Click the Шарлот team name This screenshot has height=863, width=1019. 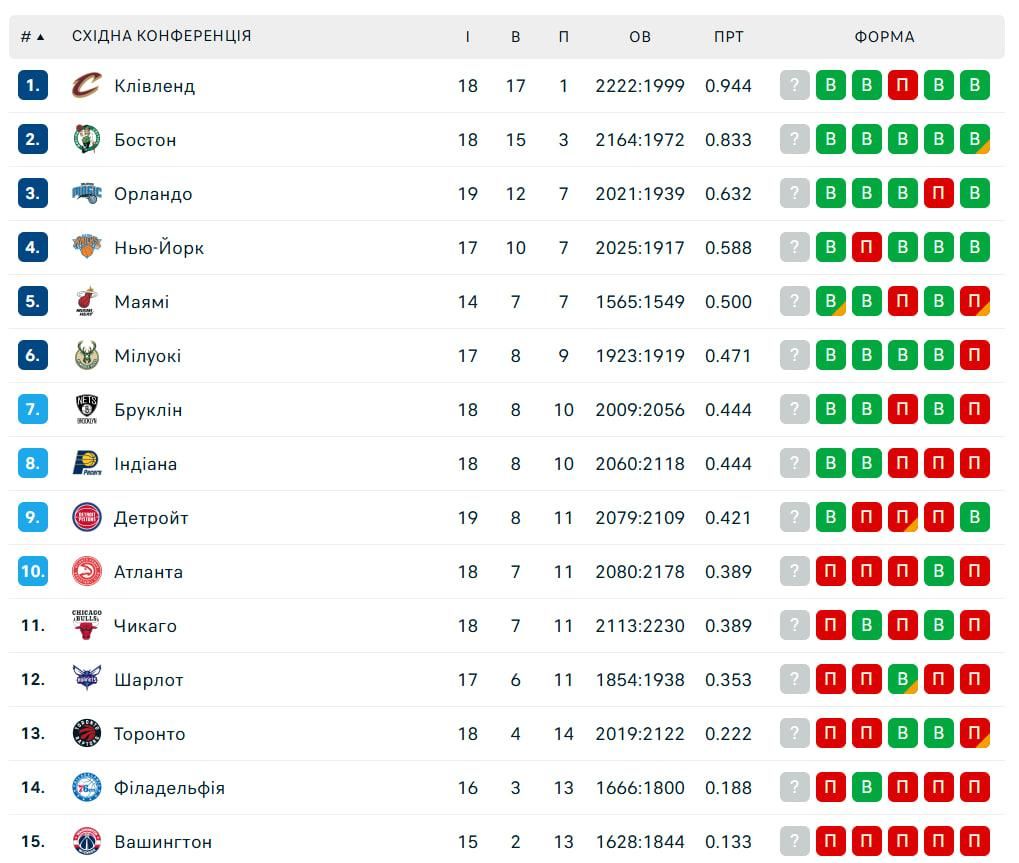point(148,680)
